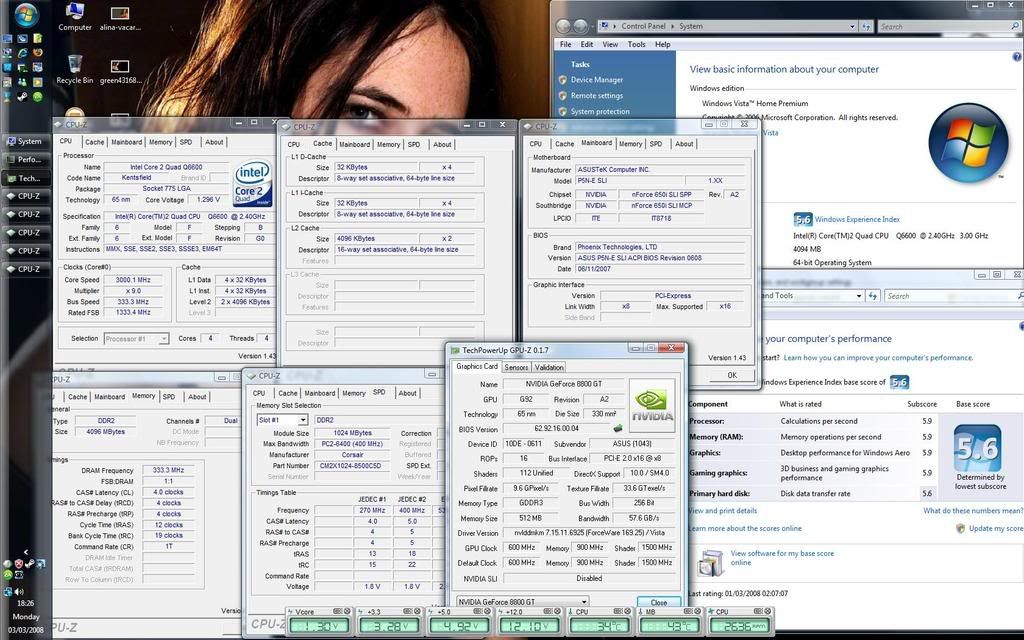Open the Control Panel address bar dropdown arrow
This screenshot has width=1024, height=640.
tap(852, 26)
